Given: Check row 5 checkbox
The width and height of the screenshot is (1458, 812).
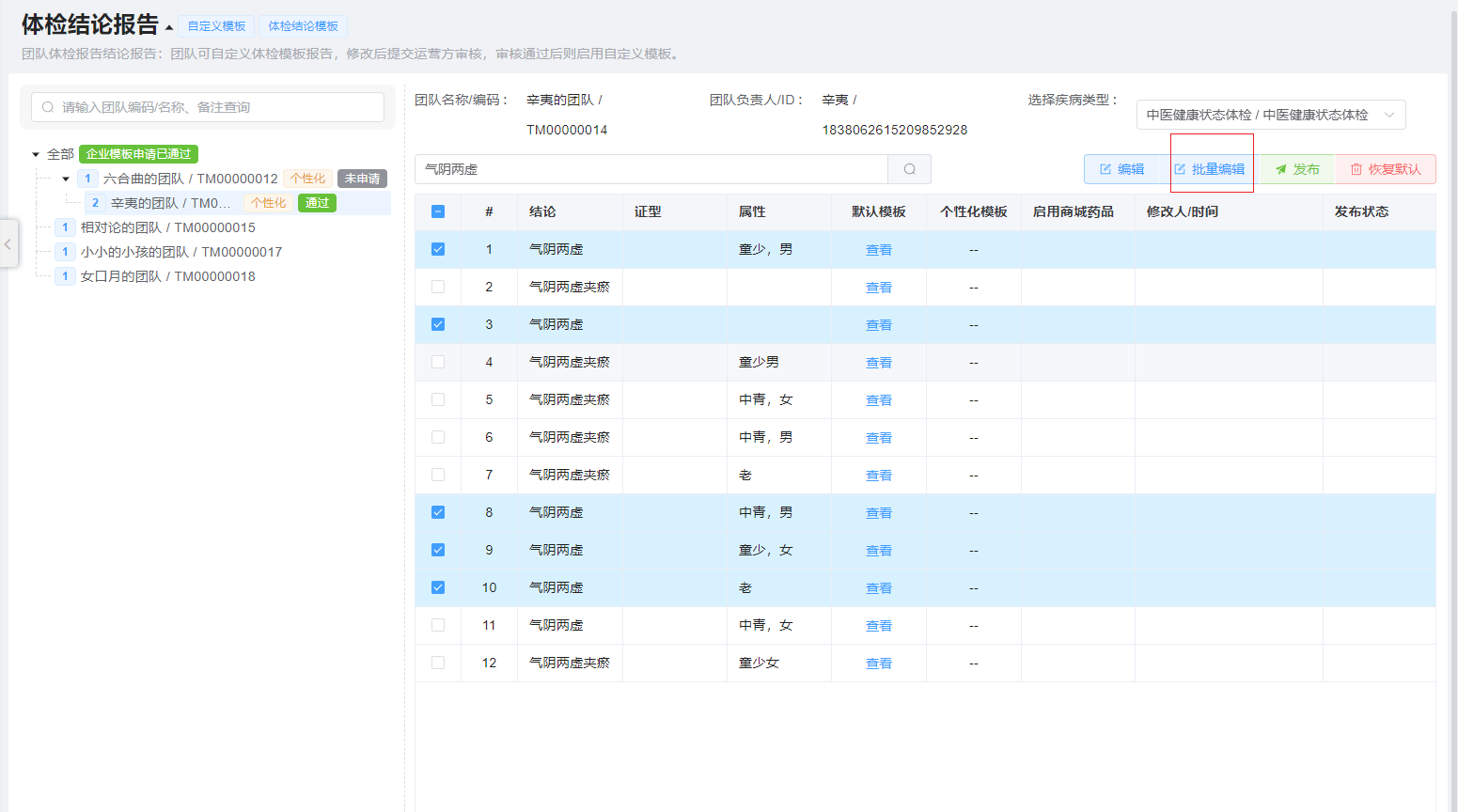Looking at the screenshot, I should point(438,399).
